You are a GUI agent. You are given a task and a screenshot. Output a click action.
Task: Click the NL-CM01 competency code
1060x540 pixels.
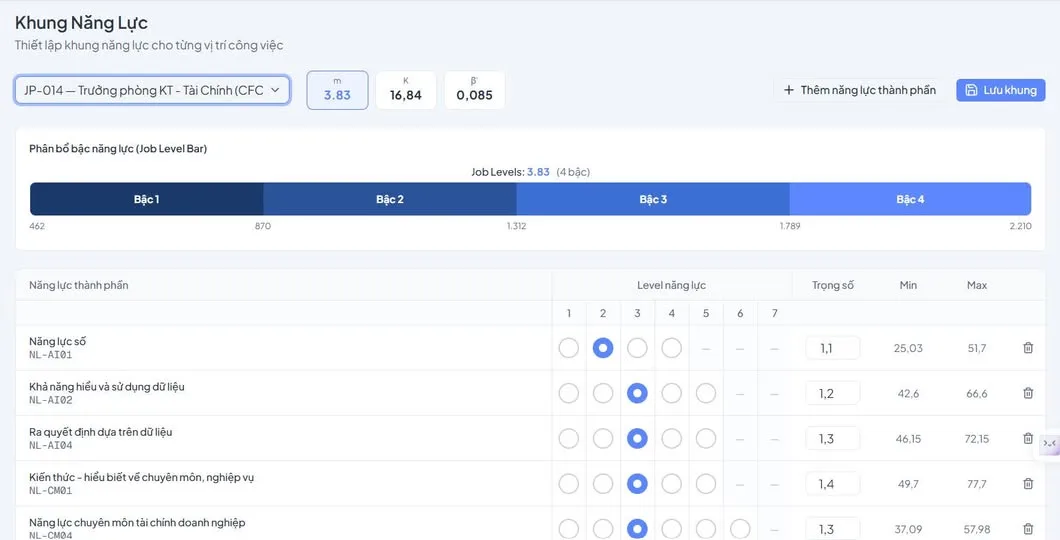point(51,491)
